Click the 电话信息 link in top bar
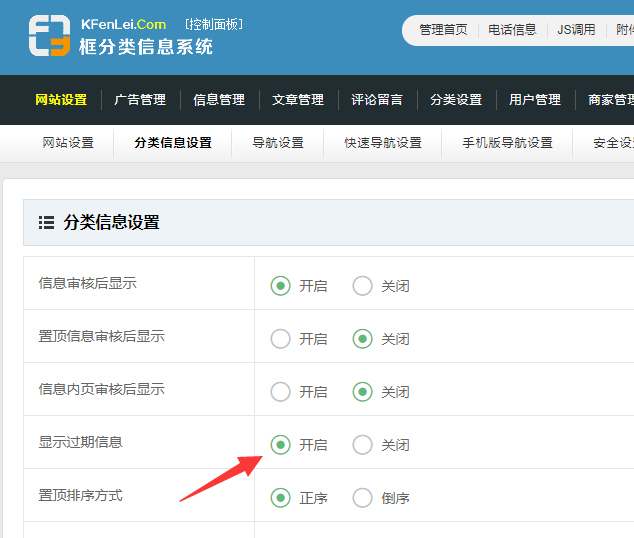Screen dimensions: 634x538 tap(512, 30)
